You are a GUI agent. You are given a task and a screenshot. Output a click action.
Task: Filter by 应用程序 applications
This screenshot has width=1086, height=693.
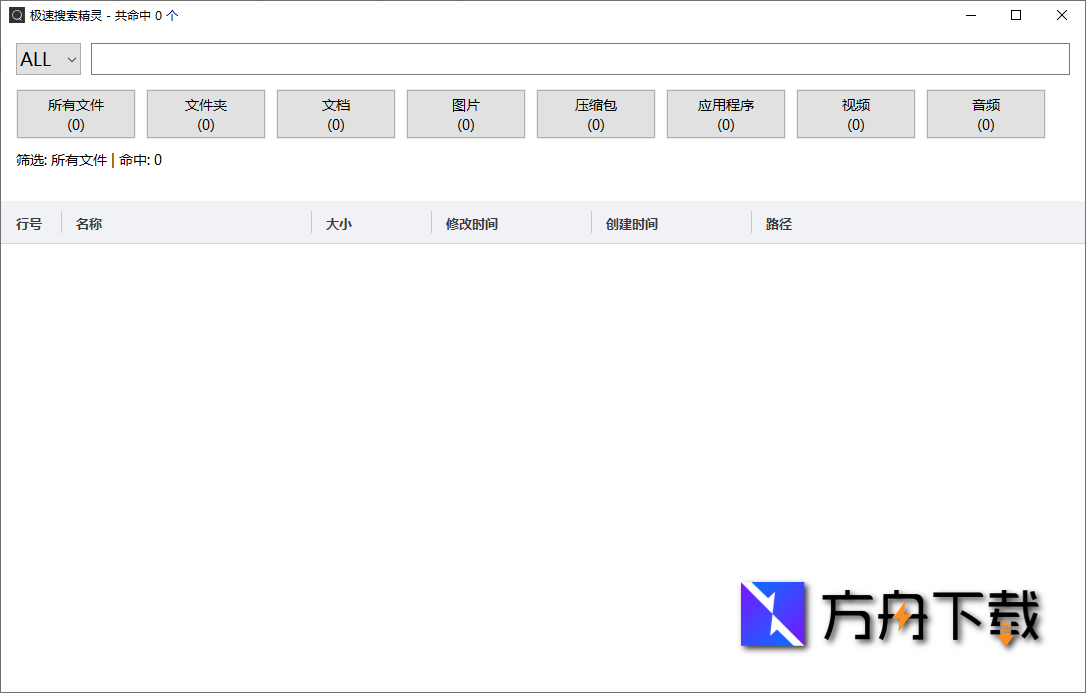725,113
